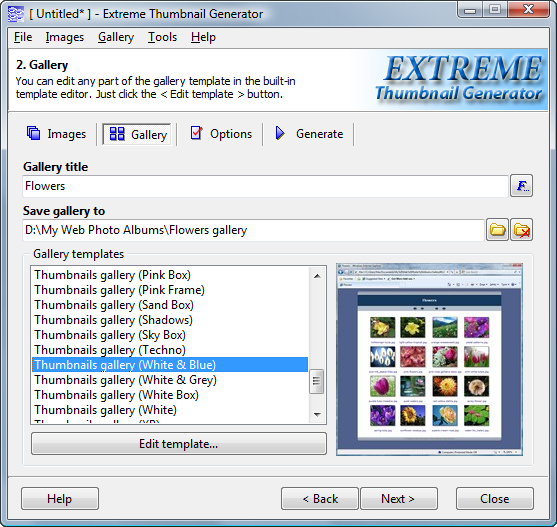Open the gallery title font picker icon

pyautogui.click(x=521, y=185)
